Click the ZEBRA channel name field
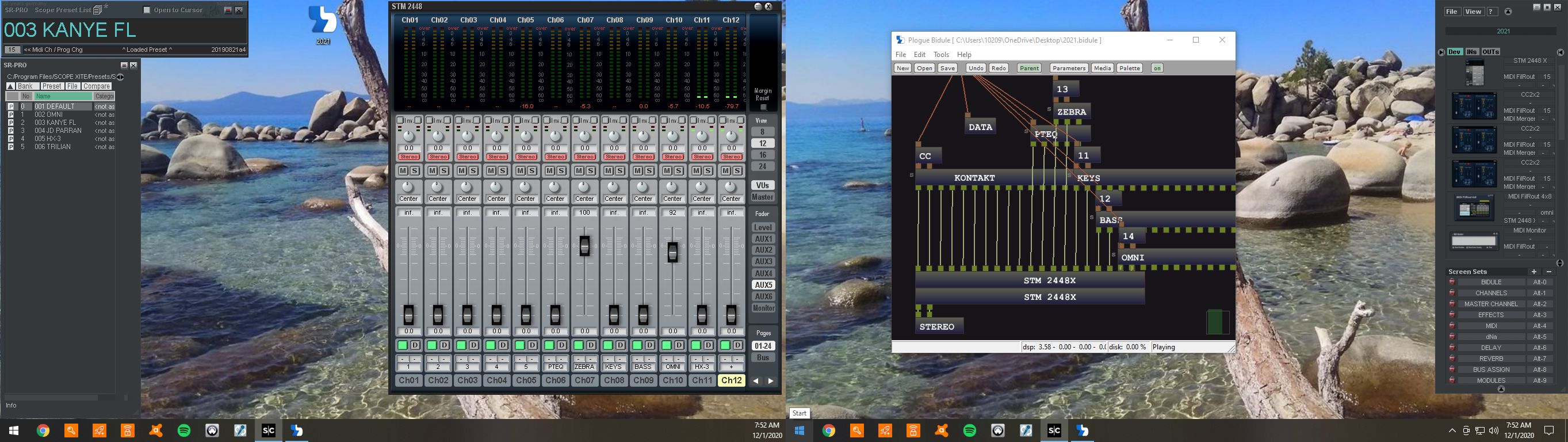1568x442 pixels. (x=584, y=367)
